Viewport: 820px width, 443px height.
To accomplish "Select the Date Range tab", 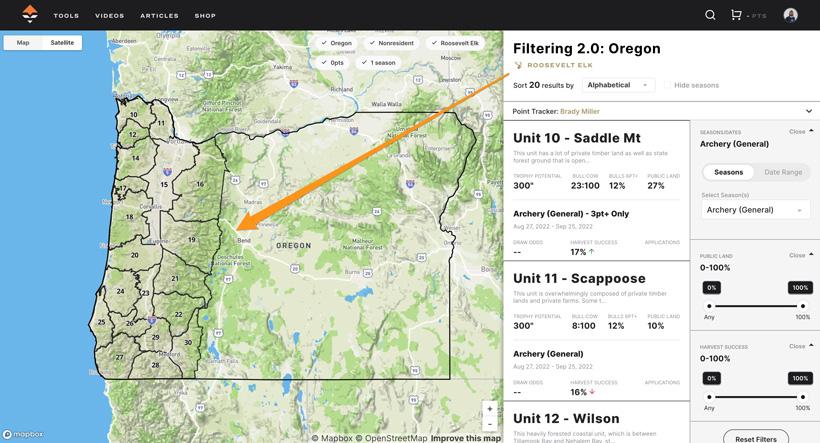I will coord(783,172).
